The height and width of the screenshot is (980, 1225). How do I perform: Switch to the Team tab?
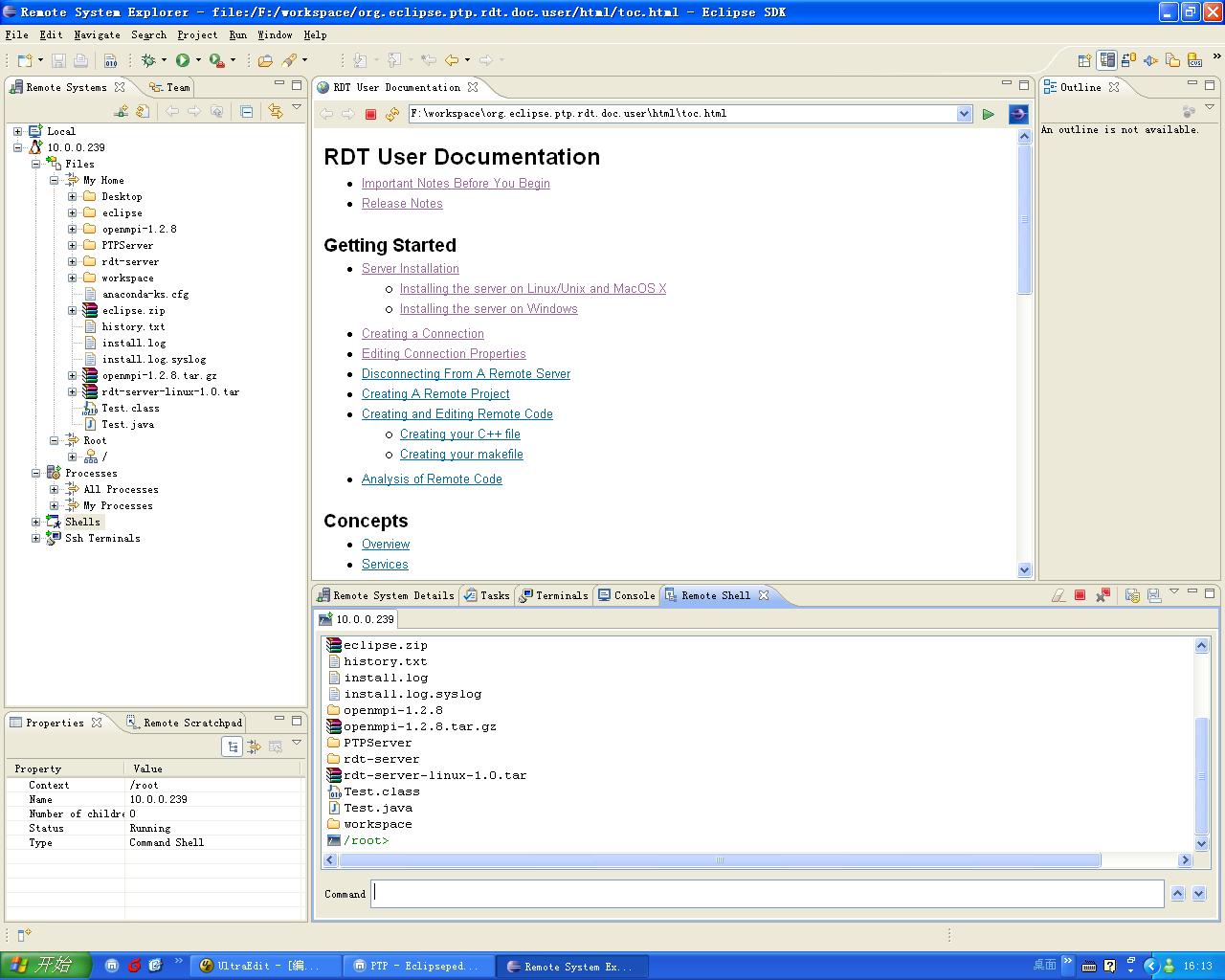point(169,87)
